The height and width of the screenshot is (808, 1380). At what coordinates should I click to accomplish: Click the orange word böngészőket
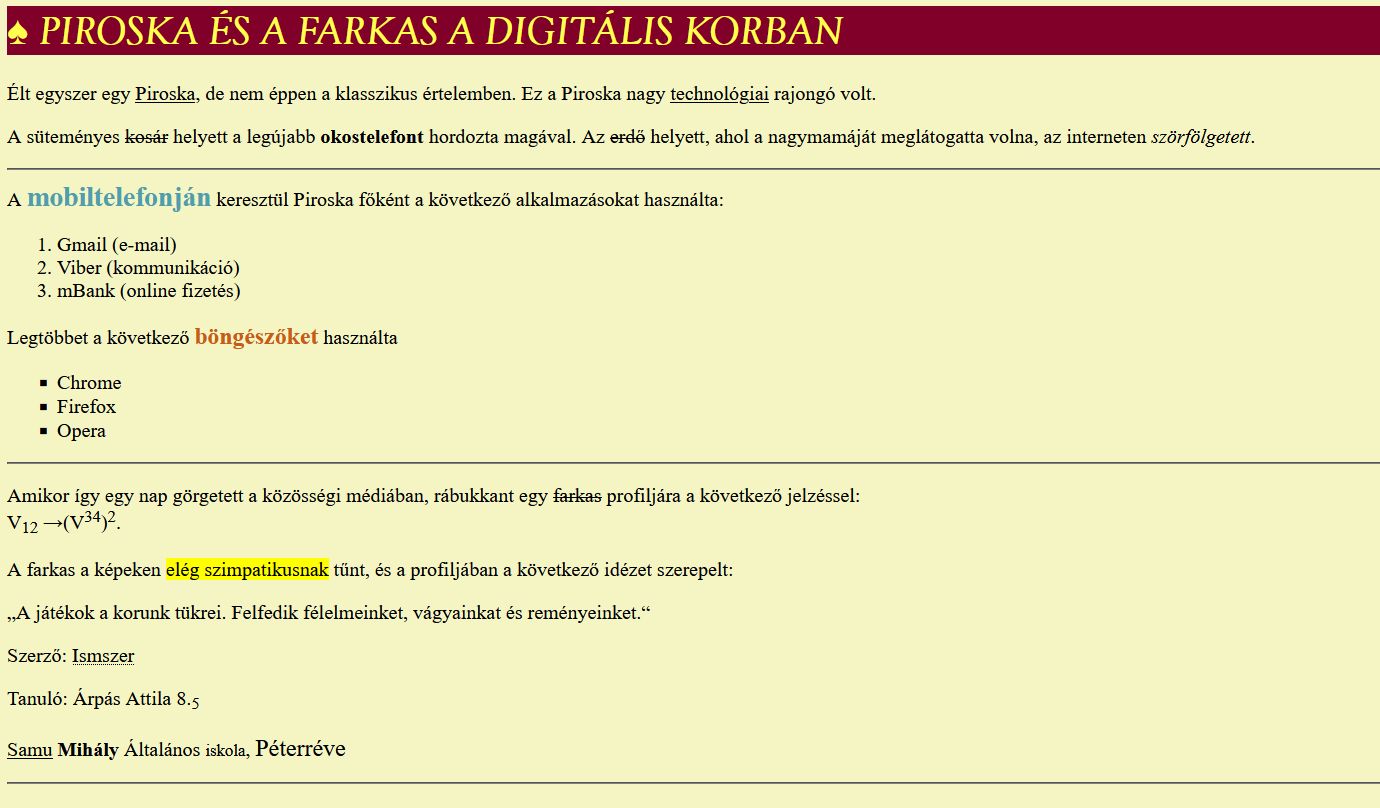(x=256, y=337)
